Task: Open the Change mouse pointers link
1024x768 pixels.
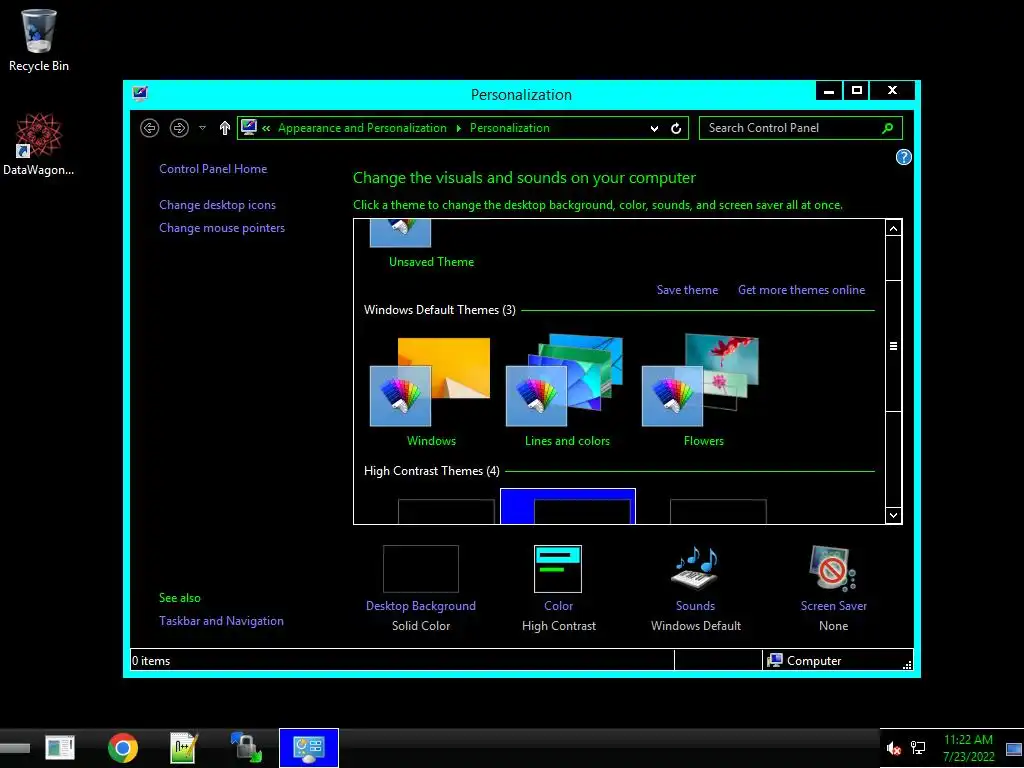Action: click(222, 227)
